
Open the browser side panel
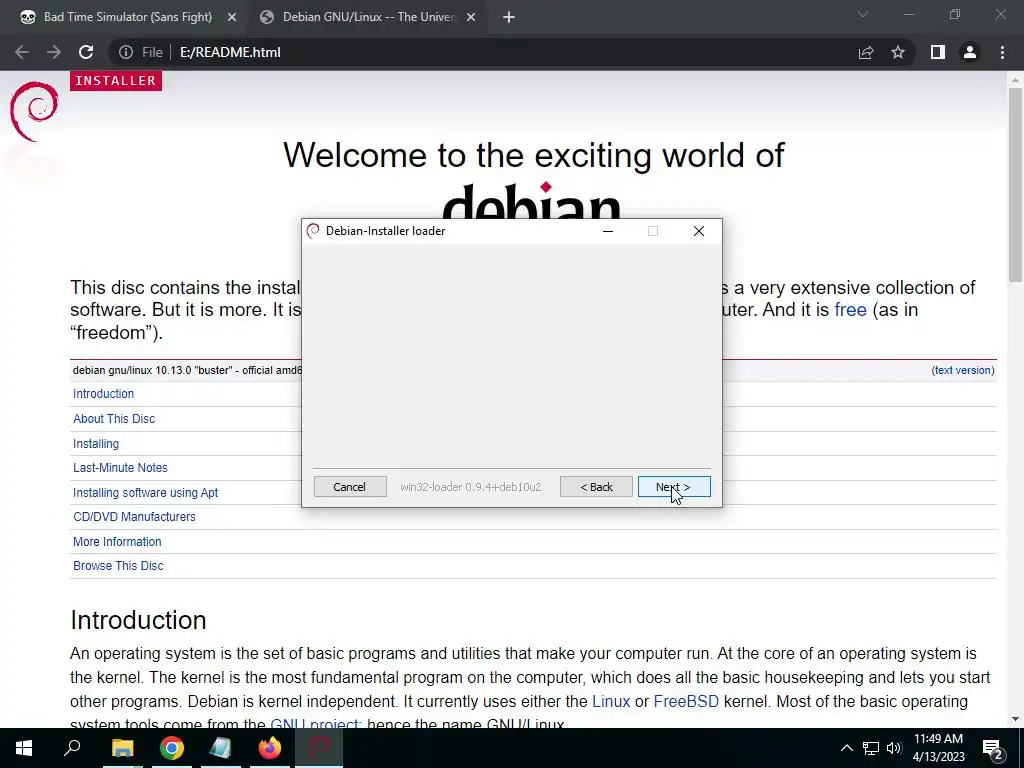[938, 52]
